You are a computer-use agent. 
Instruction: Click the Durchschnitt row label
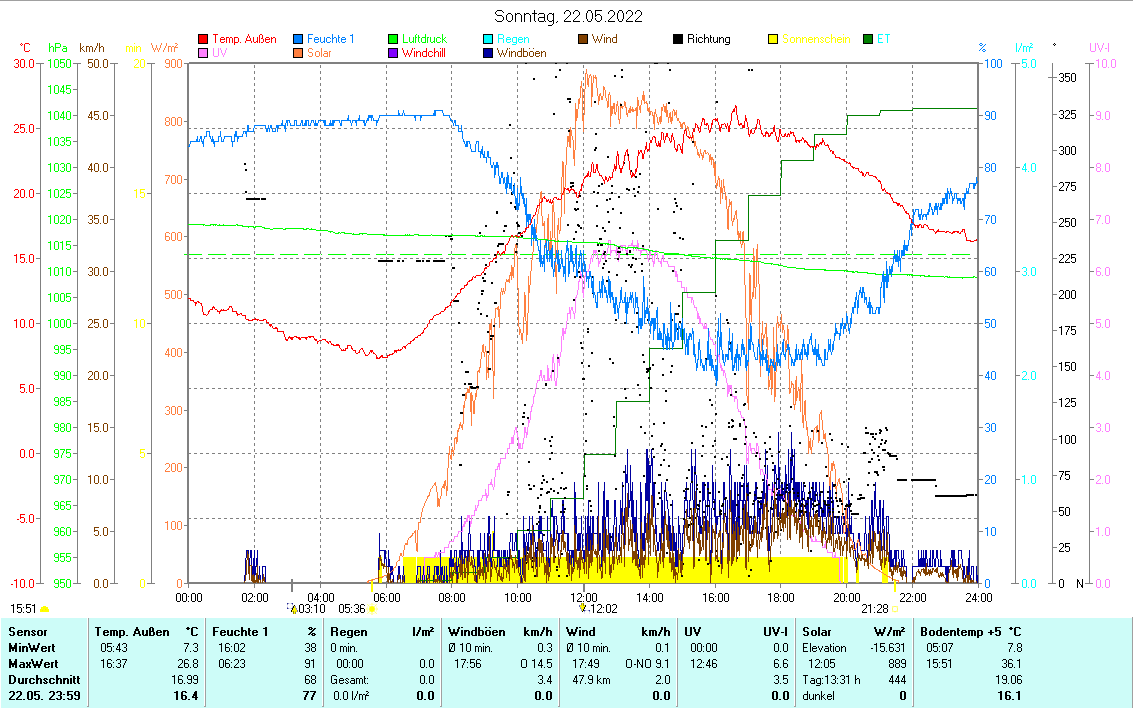coord(41,680)
